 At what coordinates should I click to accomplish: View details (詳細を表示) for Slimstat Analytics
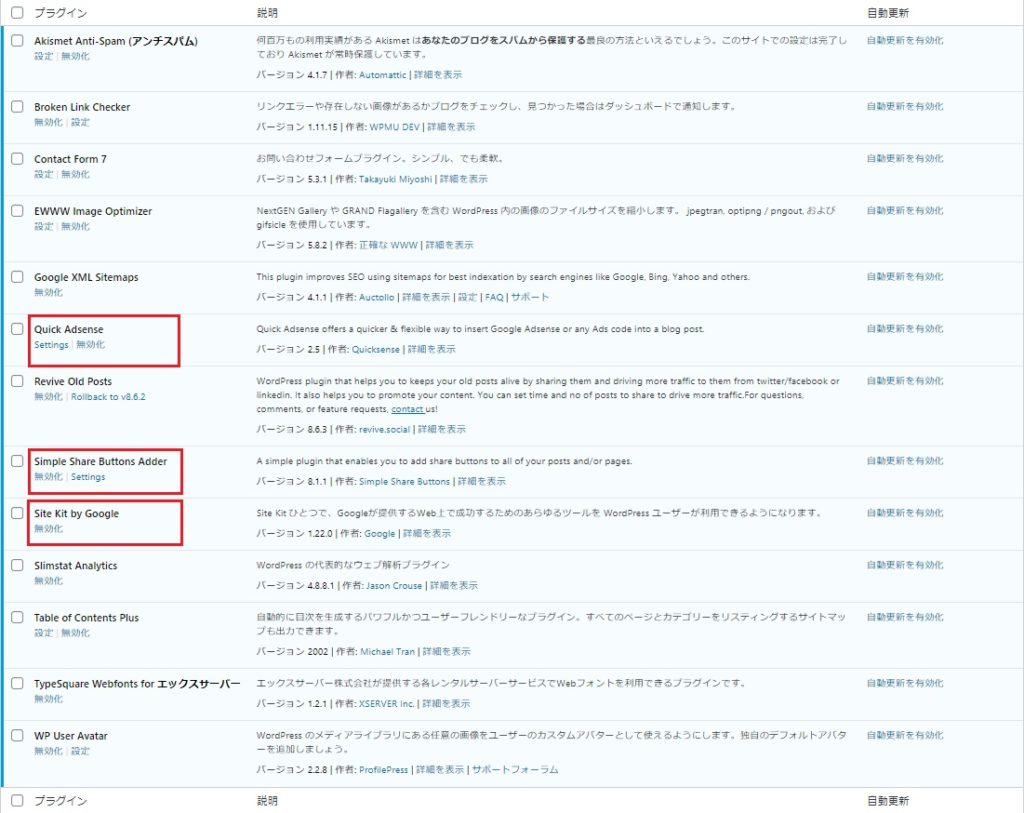click(454, 586)
